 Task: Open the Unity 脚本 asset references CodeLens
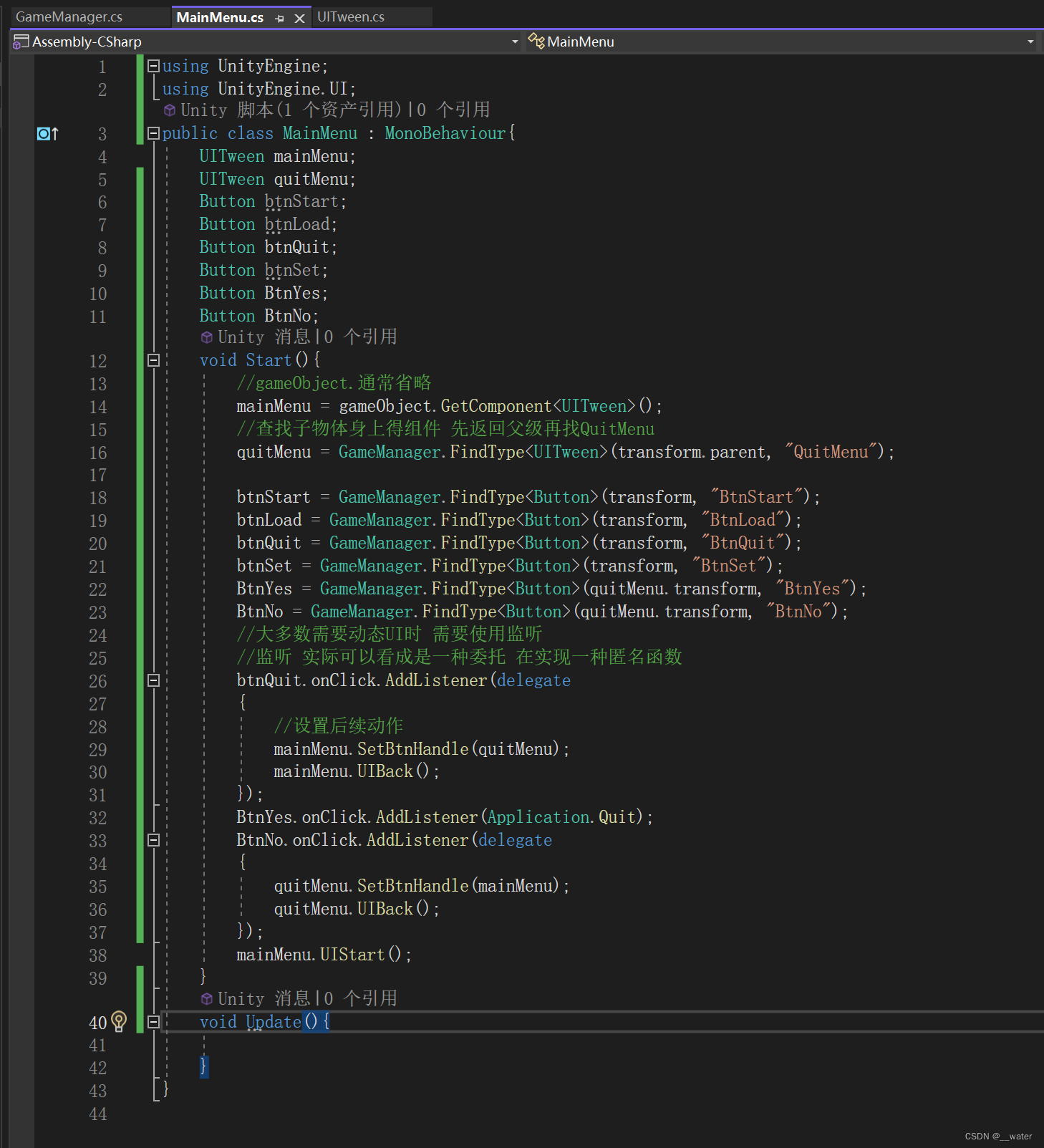point(291,110)
